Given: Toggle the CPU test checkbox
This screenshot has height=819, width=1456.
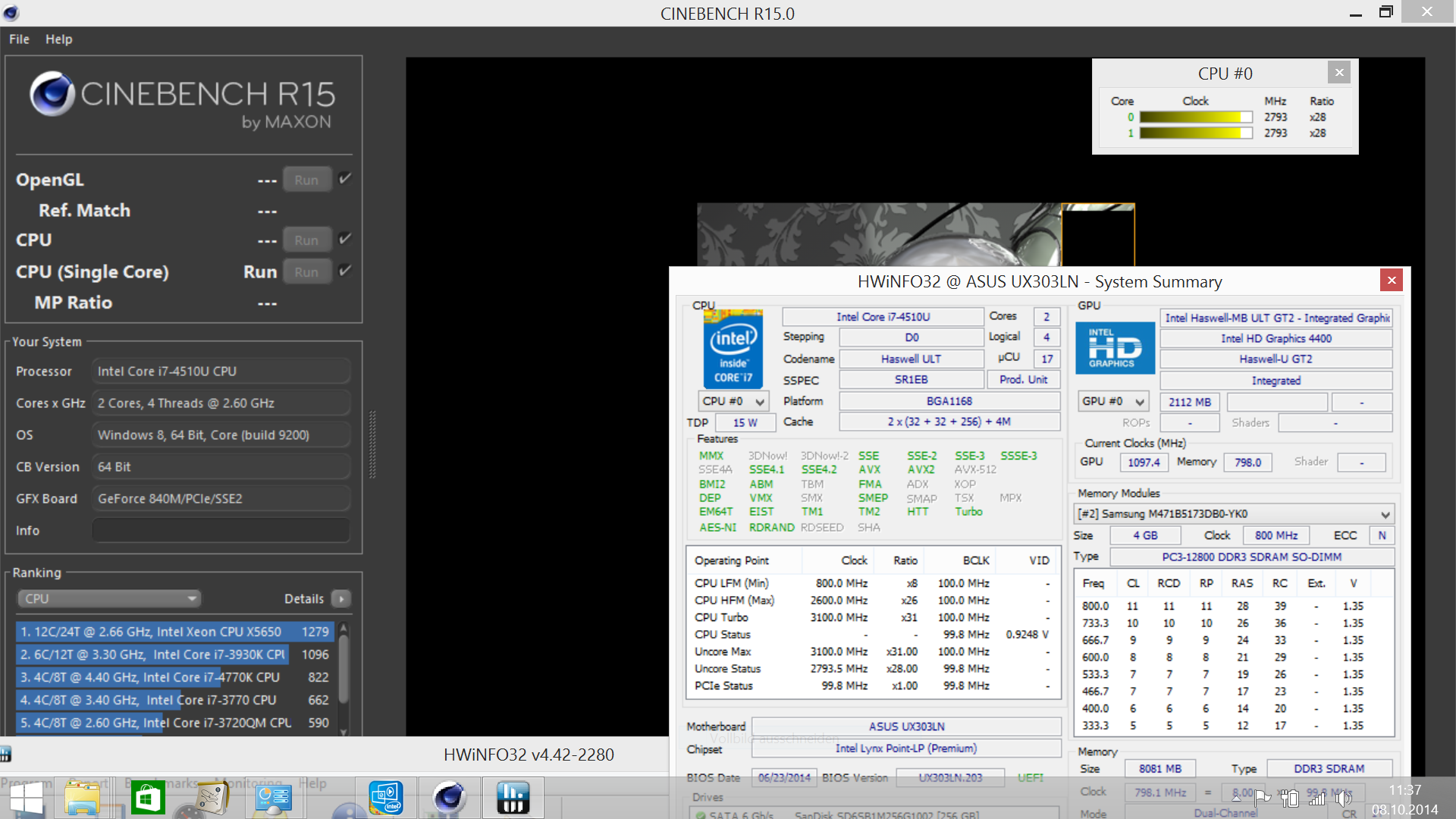Looking at the screenshot, I should click(345, 239).
